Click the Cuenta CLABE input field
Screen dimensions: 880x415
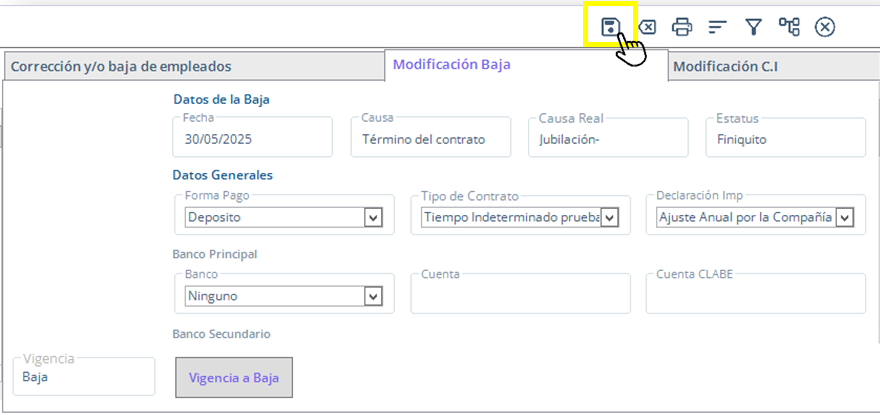pyautogui.click(x=755, y=297)
